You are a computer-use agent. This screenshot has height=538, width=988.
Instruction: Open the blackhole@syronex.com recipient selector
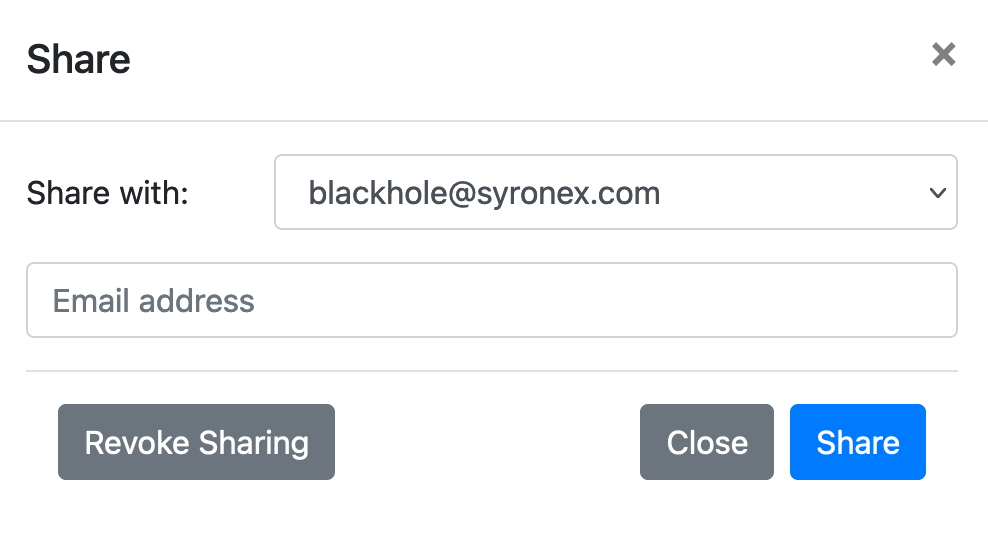coord(616,192)
